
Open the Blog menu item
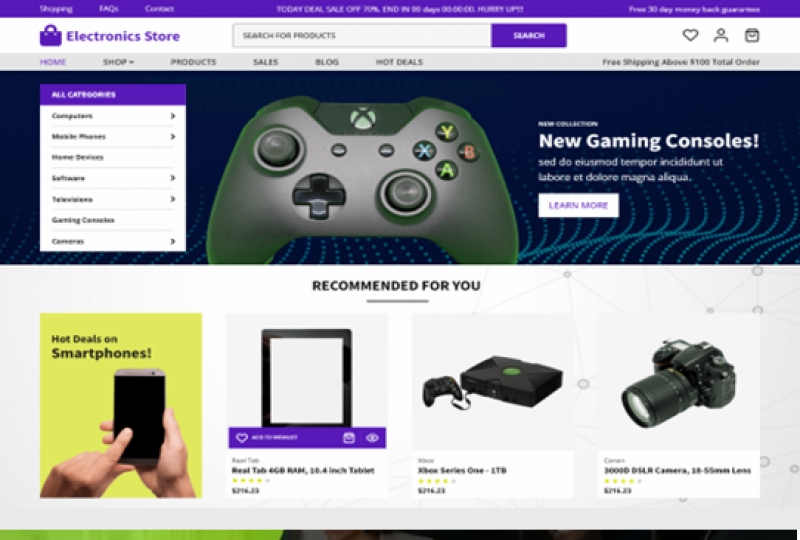(x=327, y=62)
